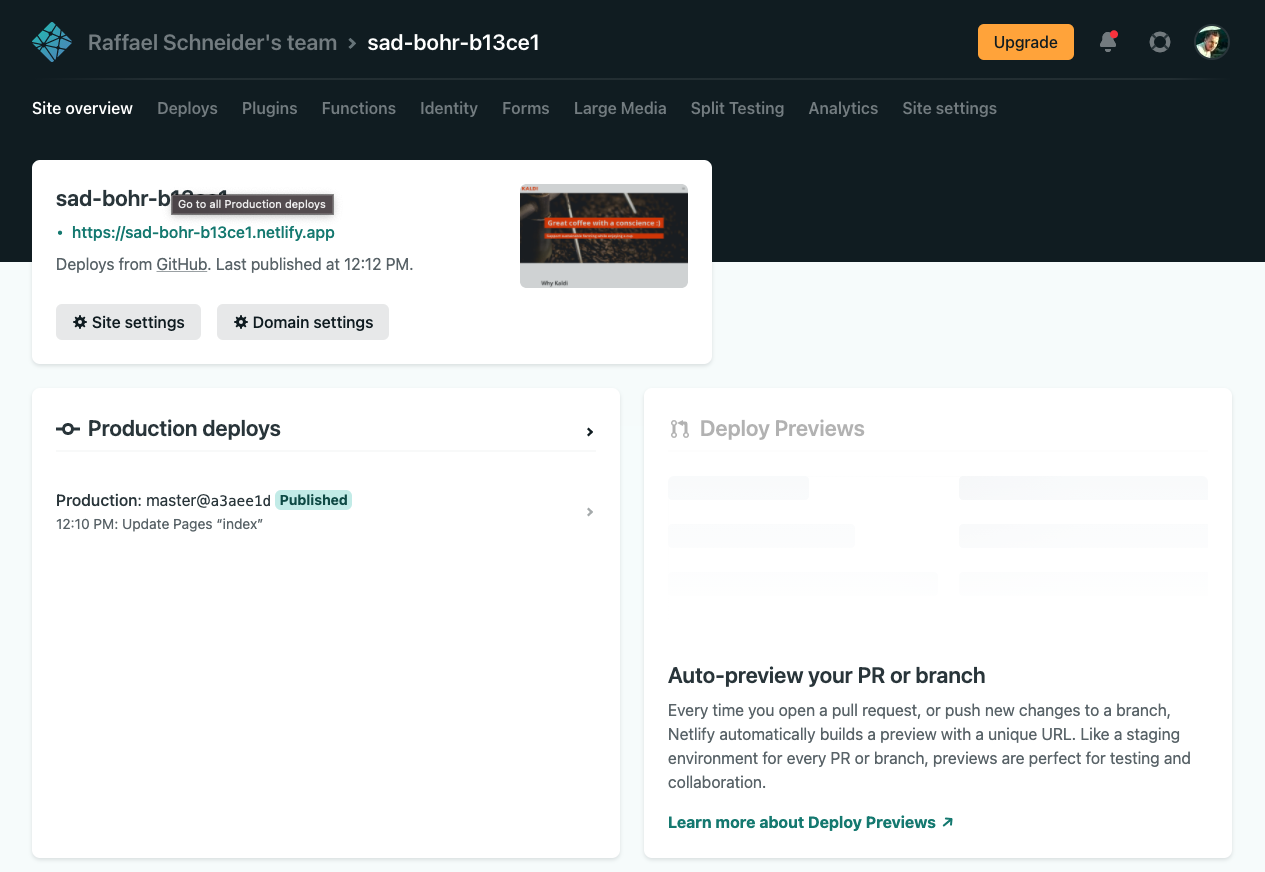Click the gear icon inside Domain settings button
Screen dimensions: 1265x872
point(239,322)
